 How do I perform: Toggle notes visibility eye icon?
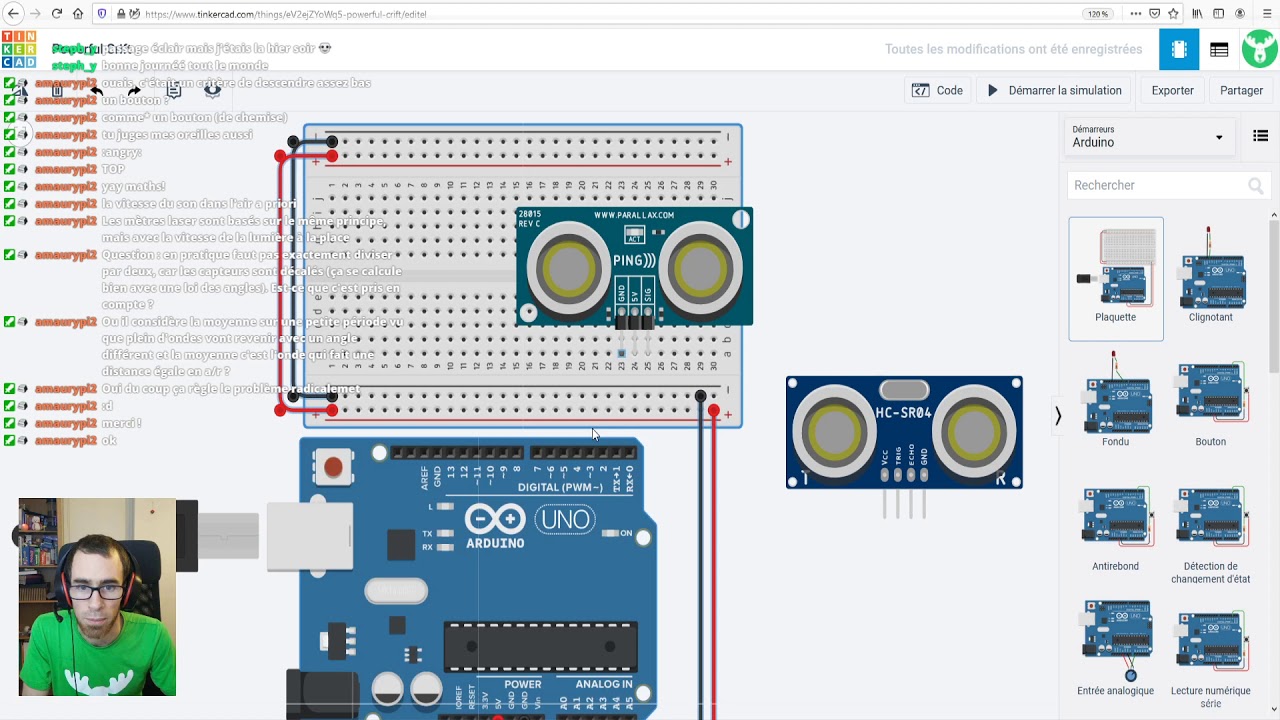click(212, 90)
